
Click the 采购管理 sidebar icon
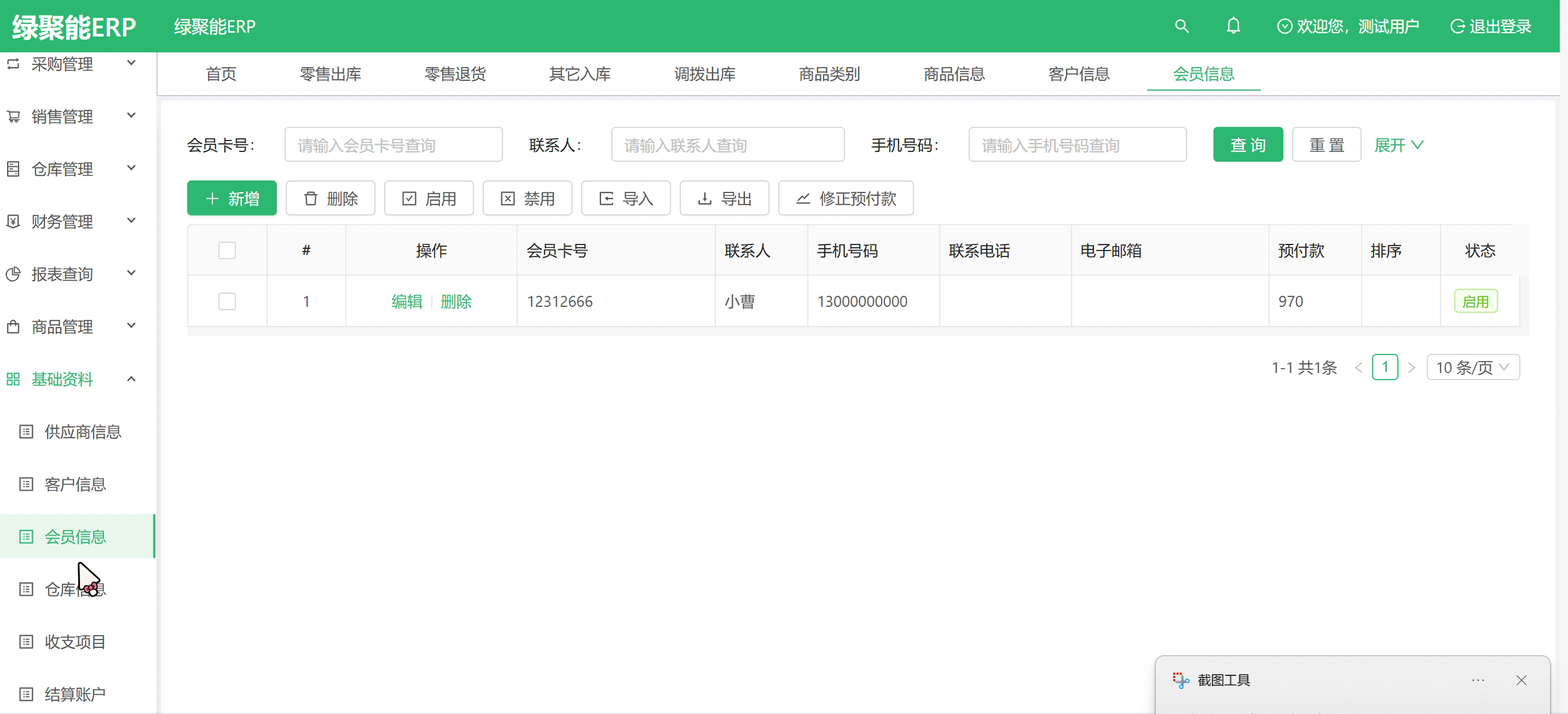[14, 63]
